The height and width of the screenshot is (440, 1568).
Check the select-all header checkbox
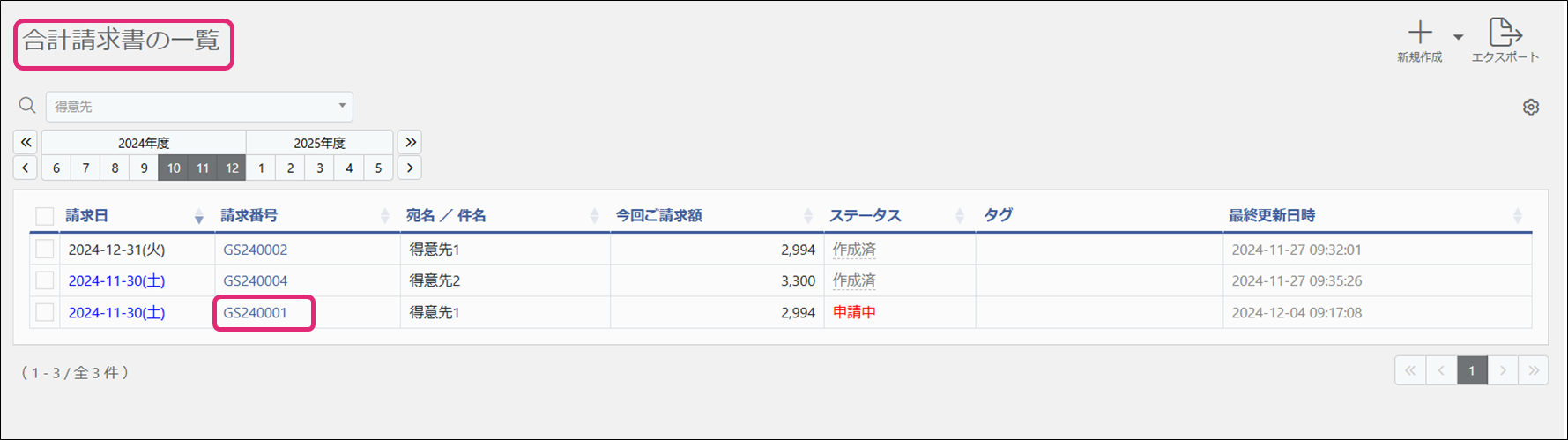point(45,216)
